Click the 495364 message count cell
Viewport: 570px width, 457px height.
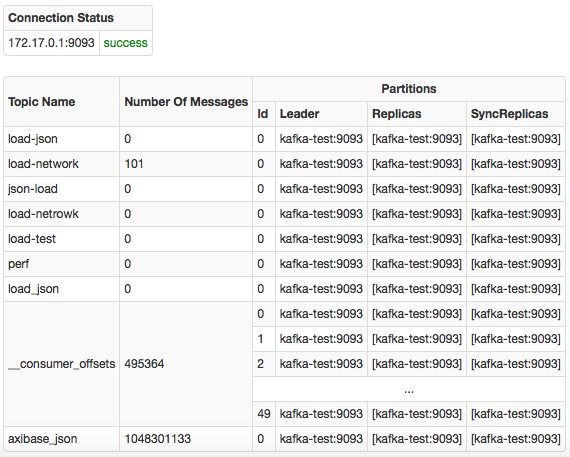tap(186, 364)
